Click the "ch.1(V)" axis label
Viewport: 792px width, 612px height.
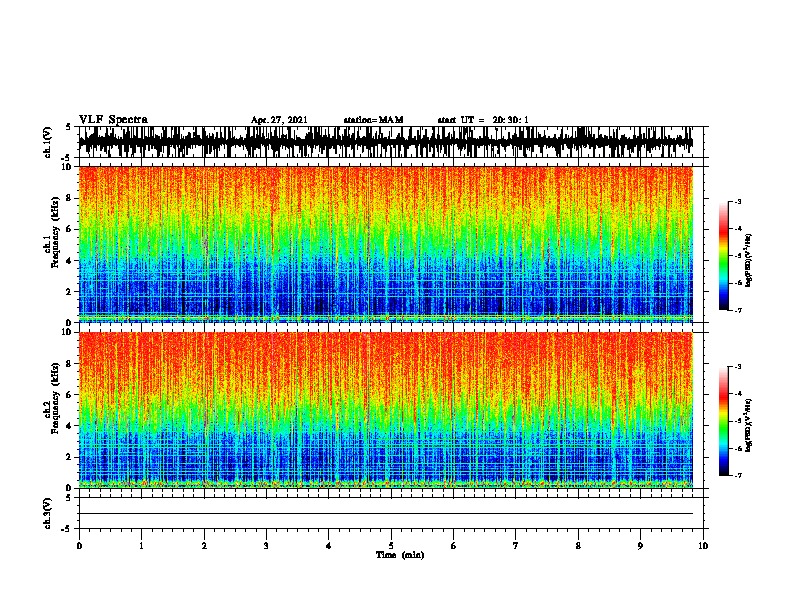point(48,142)
